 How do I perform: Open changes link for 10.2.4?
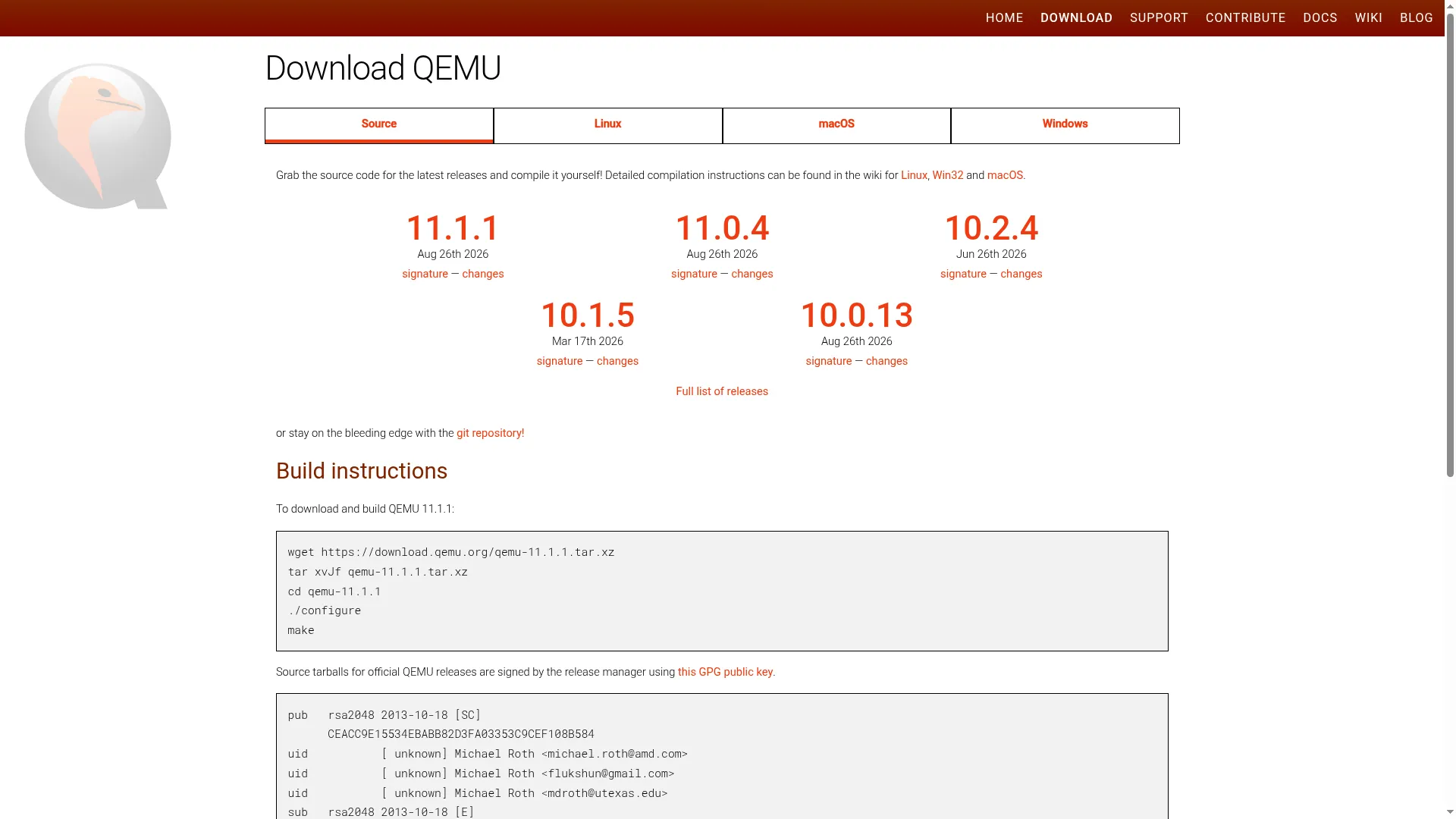click(1021, 274)
